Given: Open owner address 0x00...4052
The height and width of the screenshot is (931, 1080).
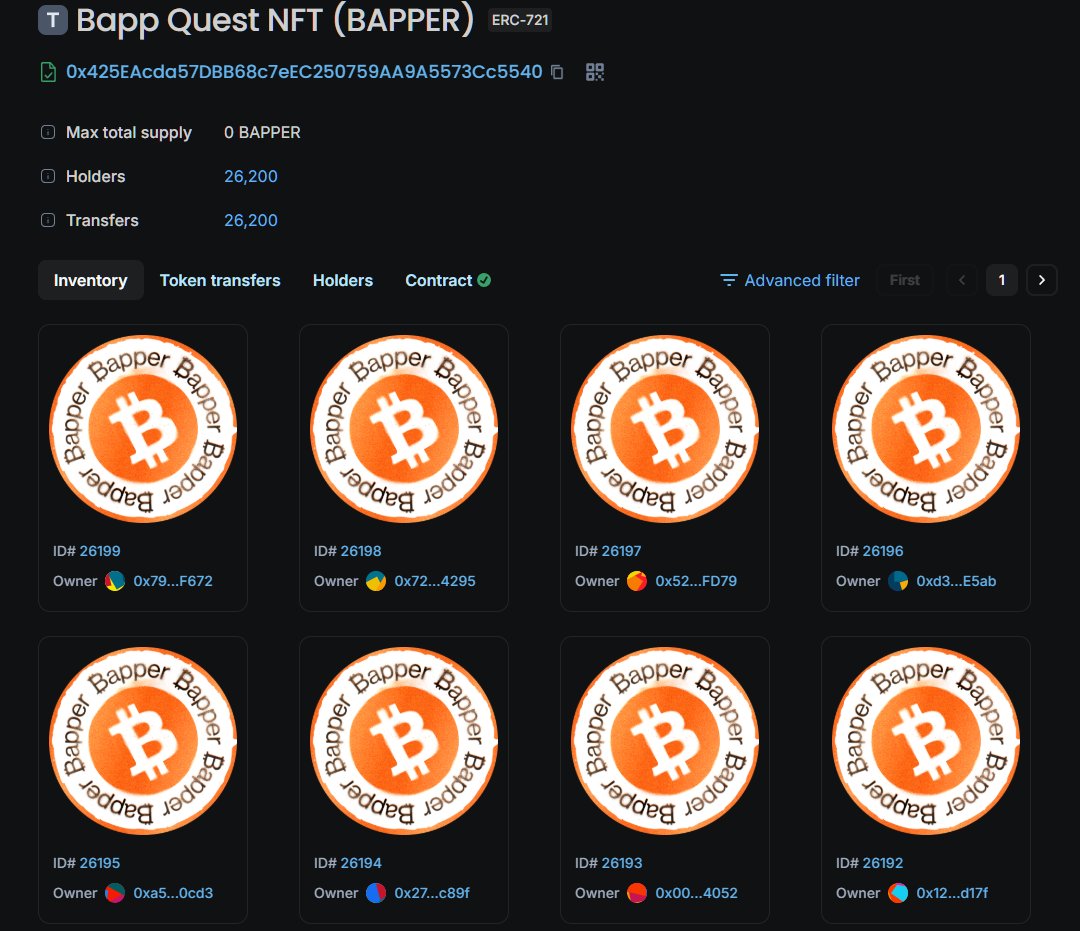Looking at the screenshot, I should 696,893.
